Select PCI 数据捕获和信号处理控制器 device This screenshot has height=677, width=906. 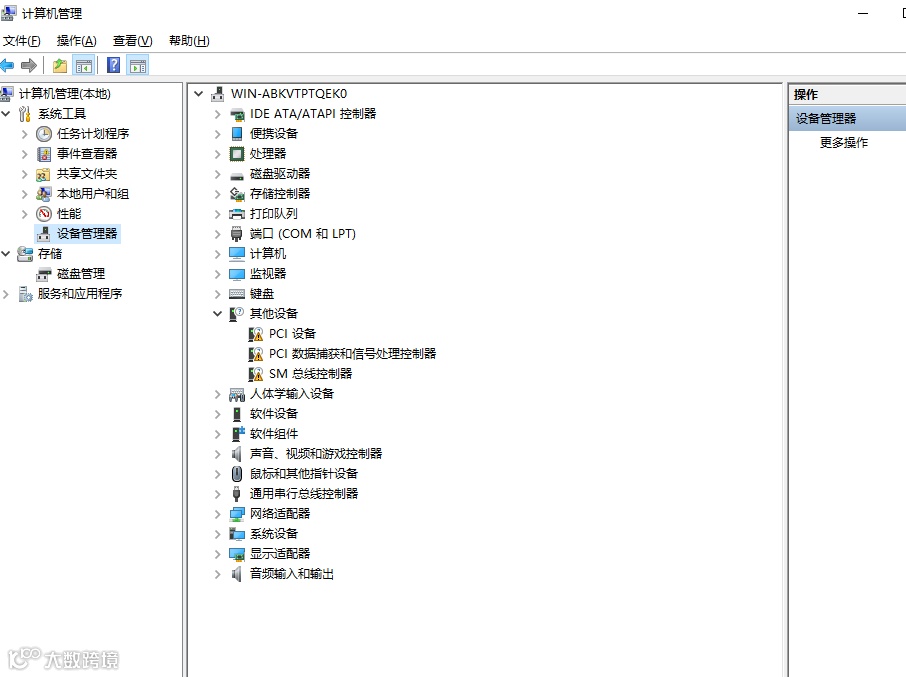pos(352,354)
